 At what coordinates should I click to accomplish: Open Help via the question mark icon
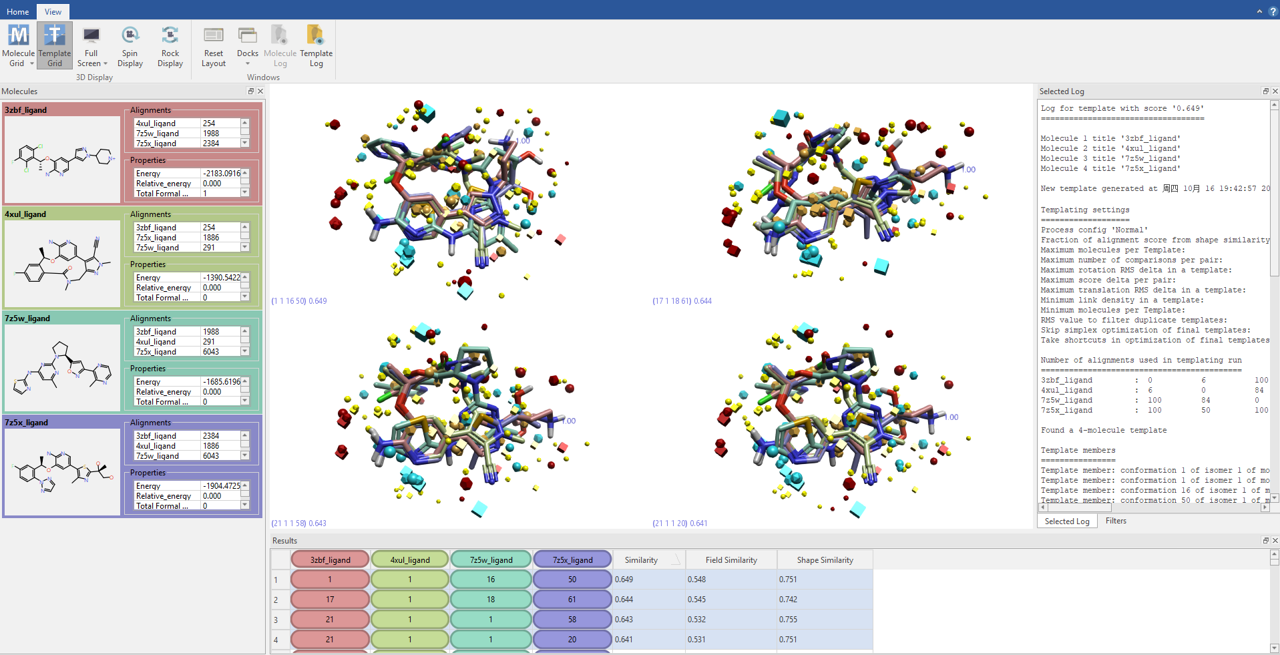click(x=1273, y=11)
